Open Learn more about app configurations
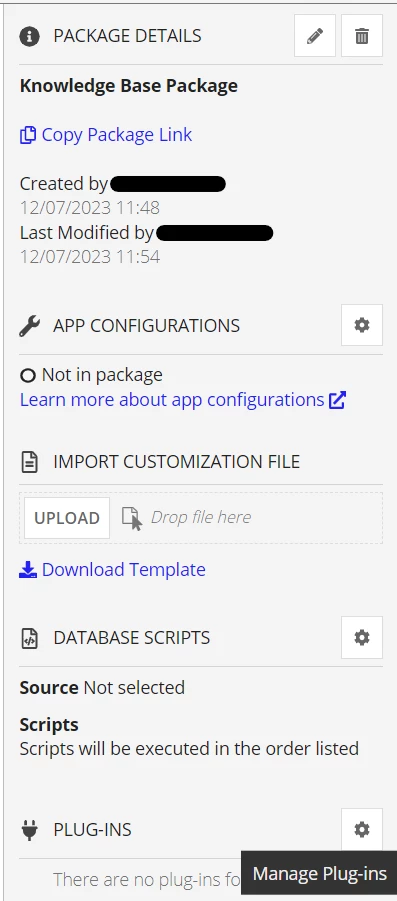The image size is (397, 901). (x=183, y=399)
